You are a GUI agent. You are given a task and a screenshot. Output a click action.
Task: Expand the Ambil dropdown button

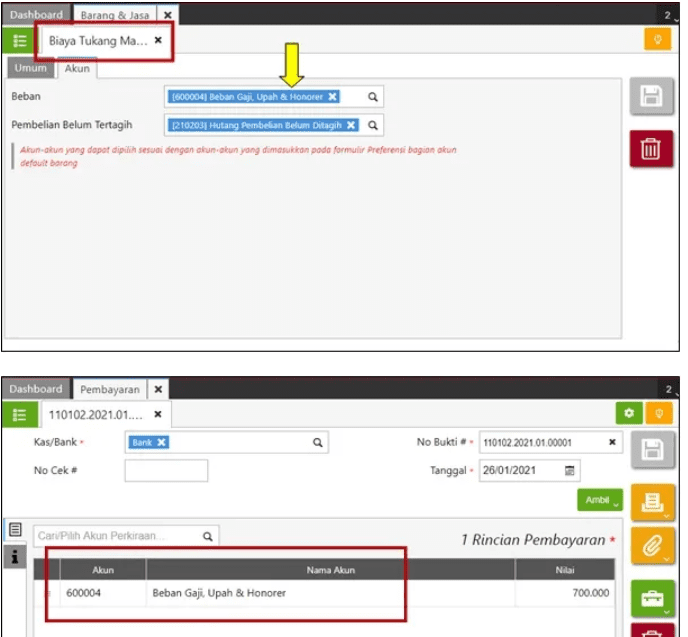[600, 500]
